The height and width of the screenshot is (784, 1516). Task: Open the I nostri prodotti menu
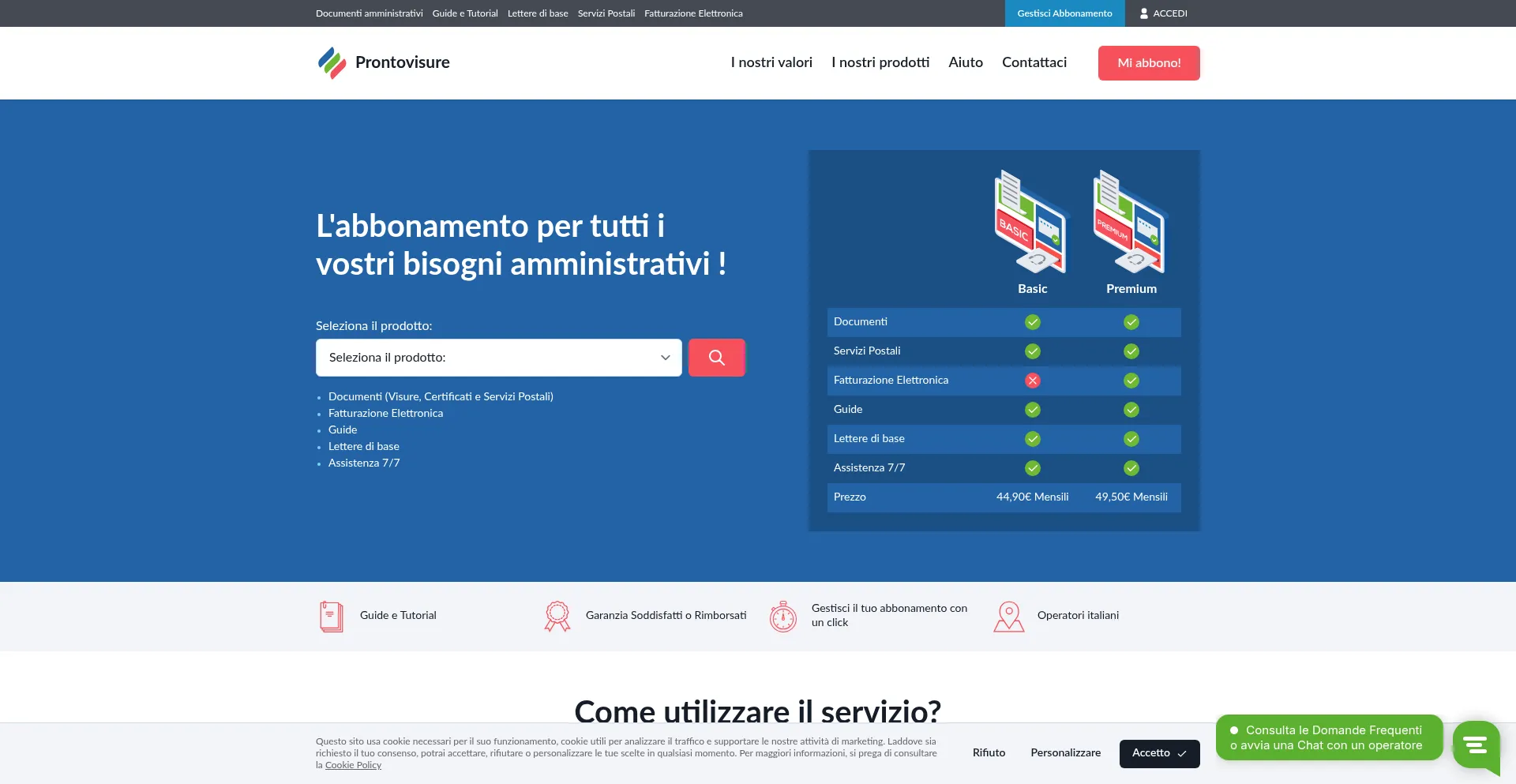[880, 62]
